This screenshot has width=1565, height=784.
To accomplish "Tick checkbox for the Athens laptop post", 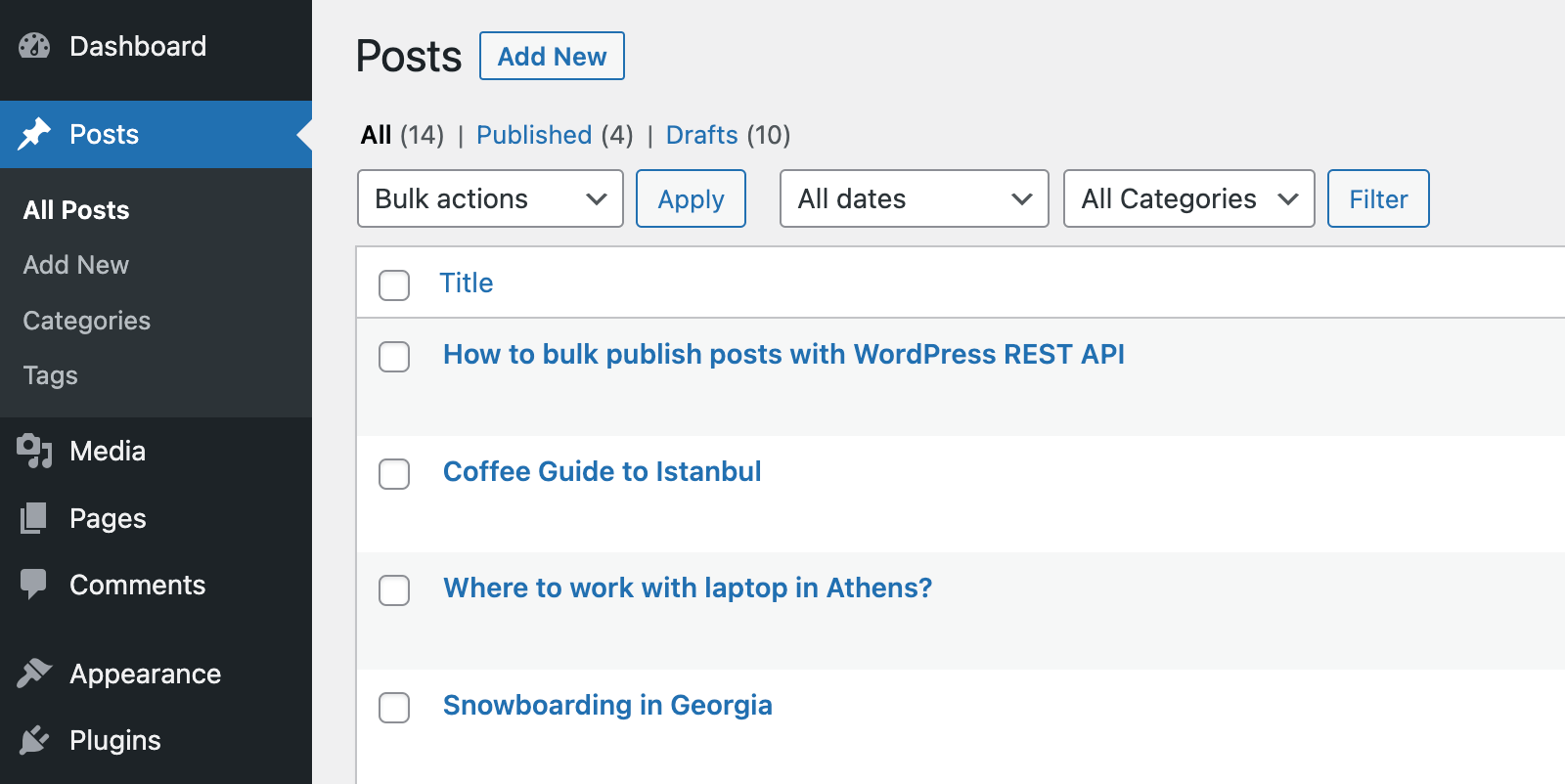I will (394, 590).
